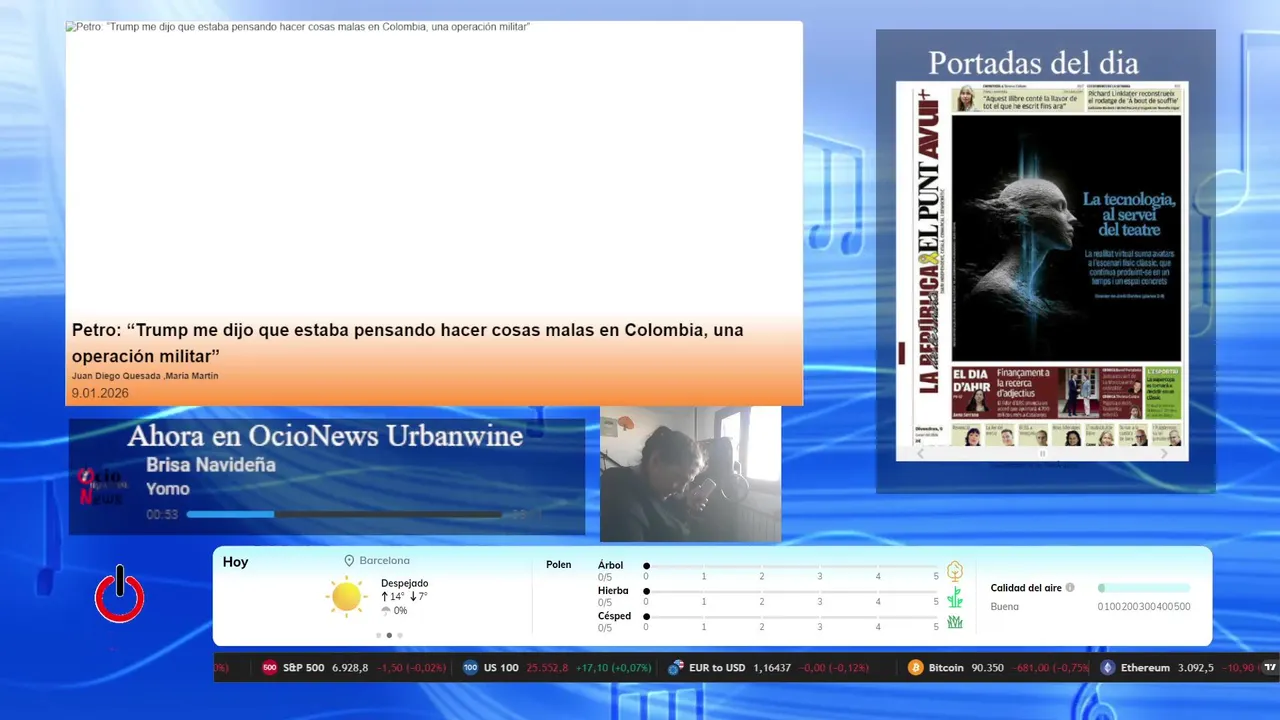Click the 'Hoy' weather label
1280x720 pixels.
pos(236,562)
